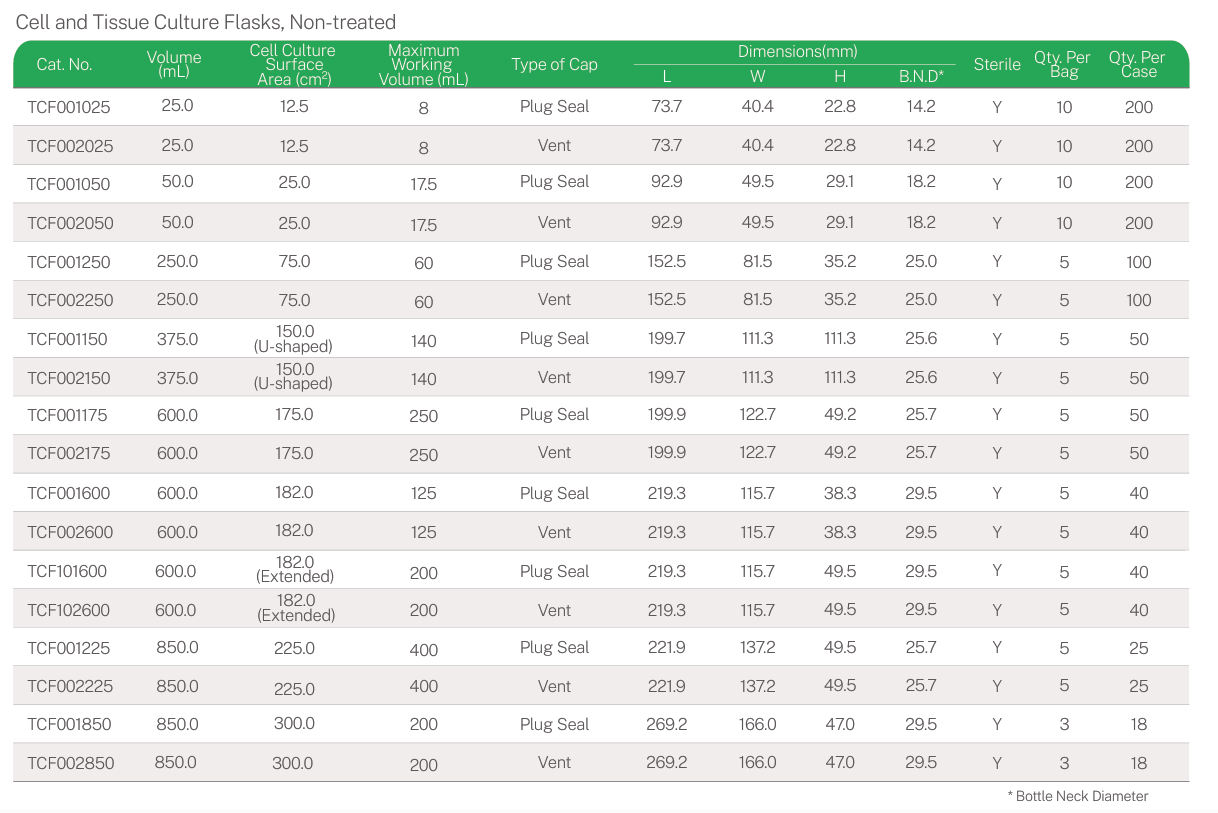Click catalog number TCF001150
The image size is (1218, 813).
click(67, 339)
